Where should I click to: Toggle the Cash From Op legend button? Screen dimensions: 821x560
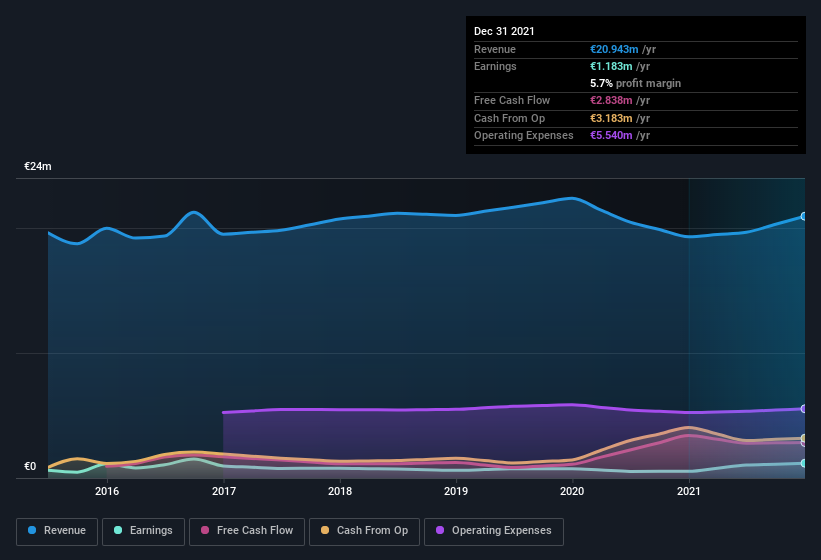point(364,531)
